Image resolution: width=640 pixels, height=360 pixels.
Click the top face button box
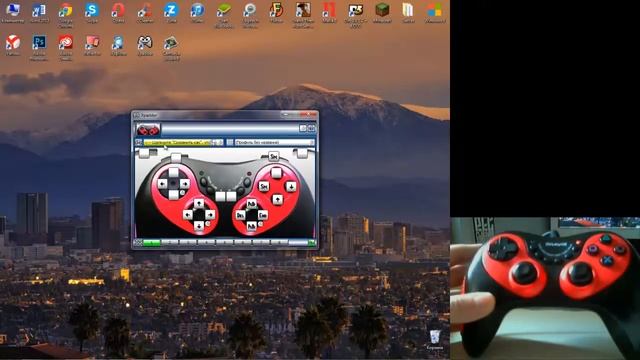(x=276, y=173)
